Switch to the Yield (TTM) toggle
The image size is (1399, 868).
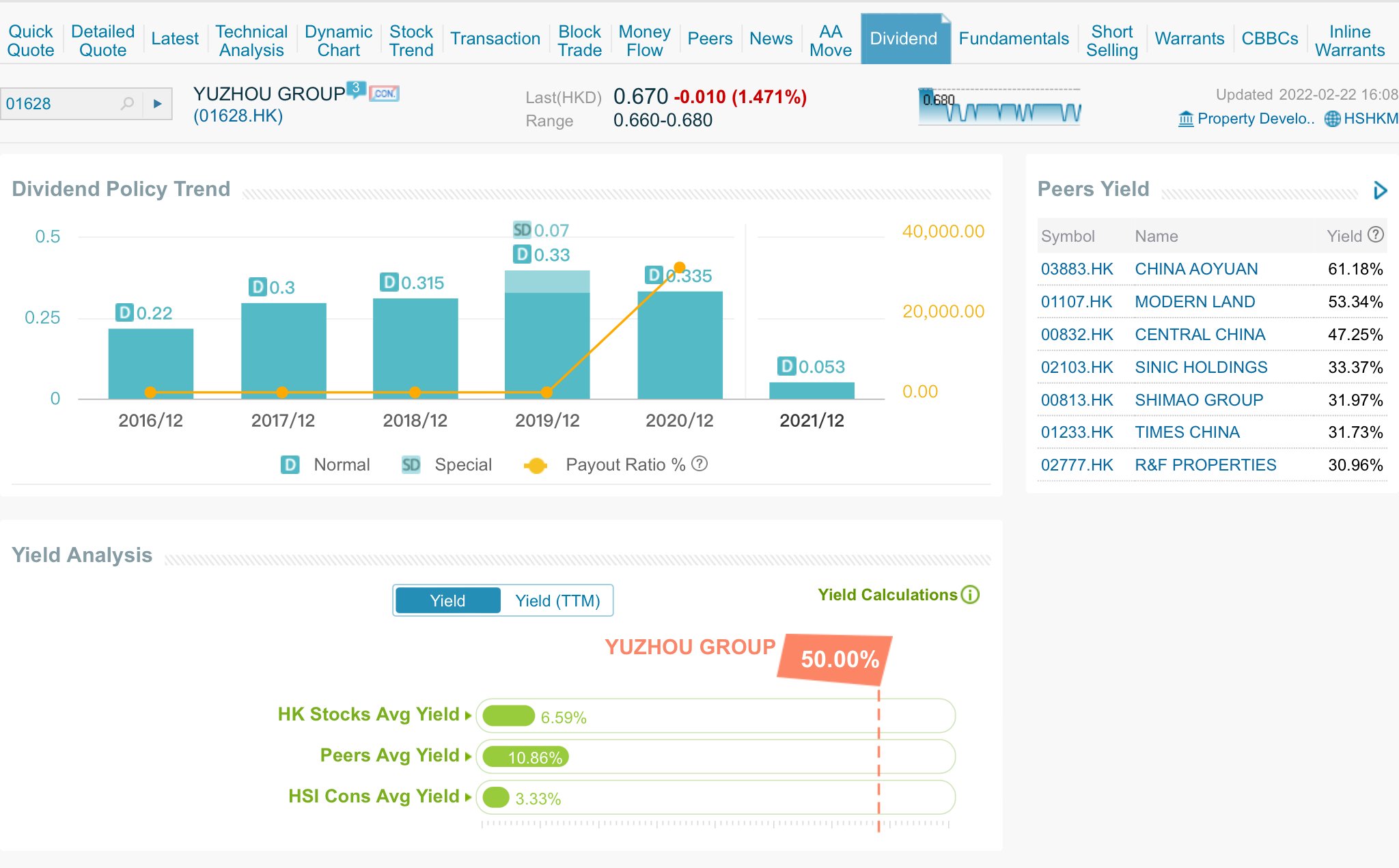(557, 601)
